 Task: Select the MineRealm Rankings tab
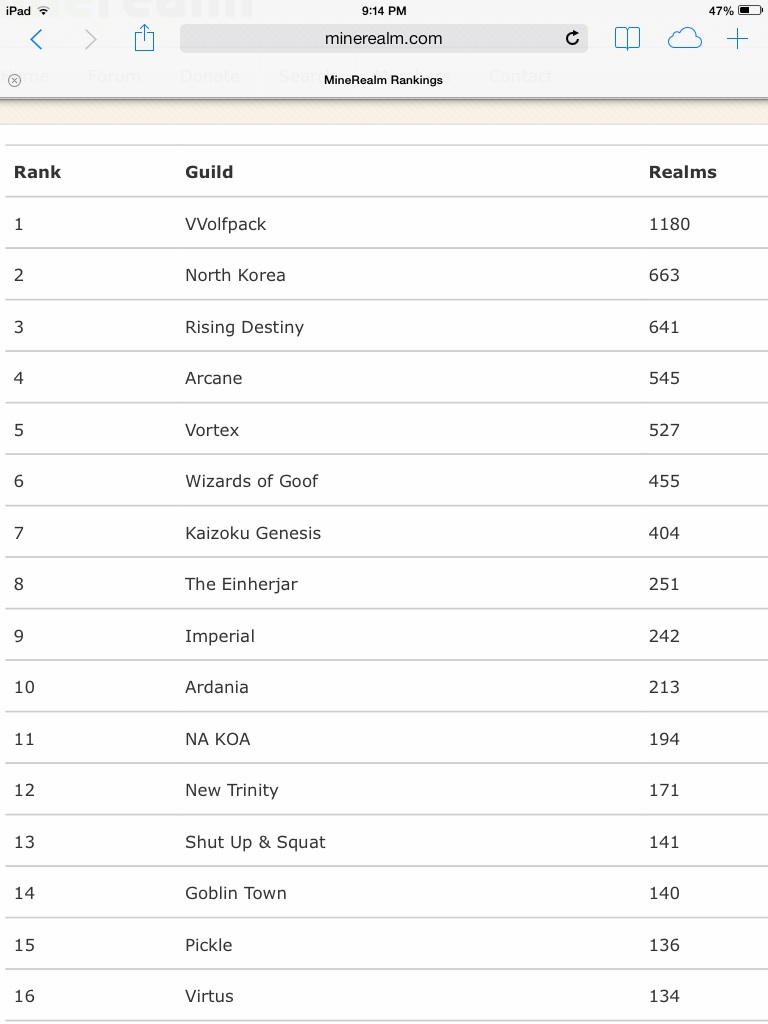point(383,80)
